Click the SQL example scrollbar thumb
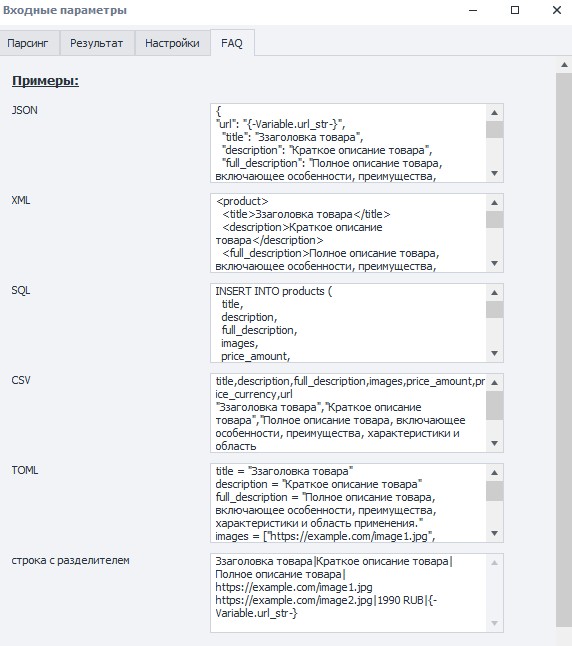 point(495,309)
